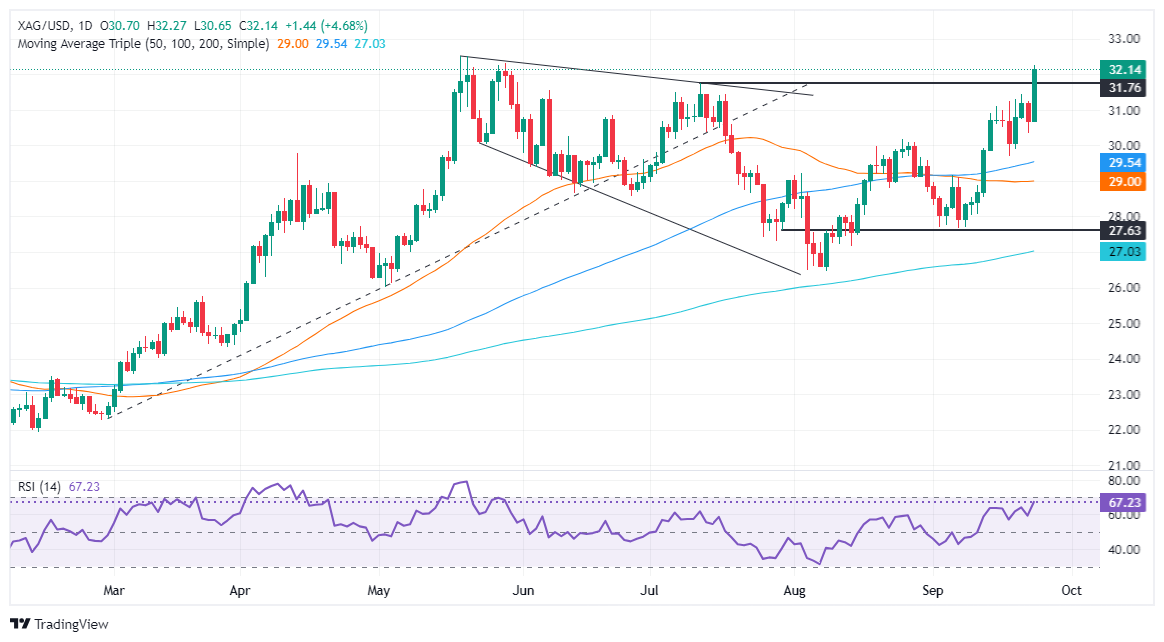Screen dimensions: 1164x642
Task: Select the orange 29.00 moving average tag
Action: tap(1124, 182)
